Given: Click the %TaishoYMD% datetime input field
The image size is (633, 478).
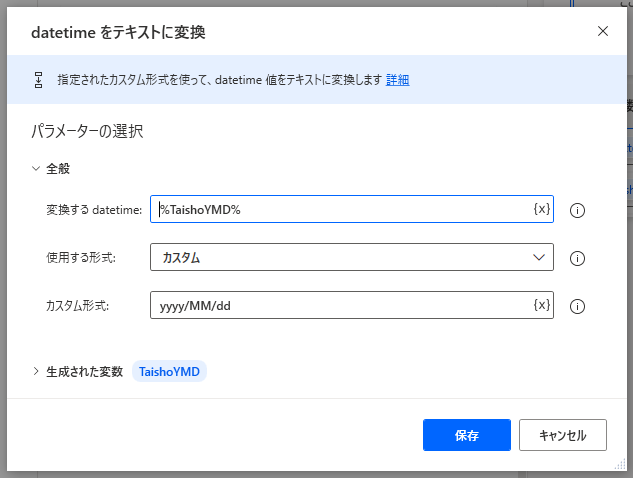Looking at the screenshot, I should click(x=340, y=209).
